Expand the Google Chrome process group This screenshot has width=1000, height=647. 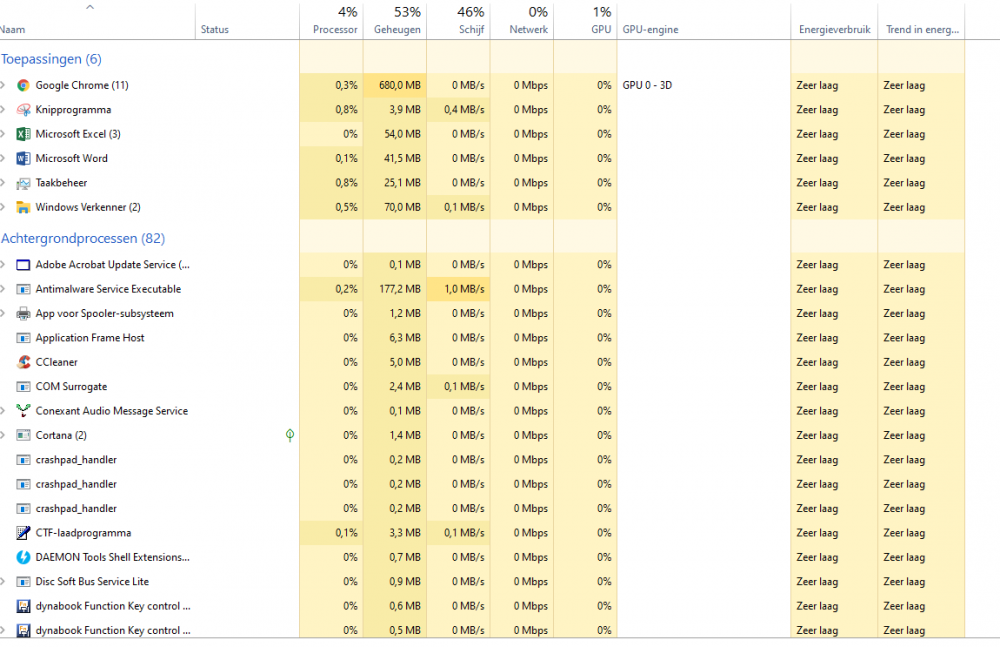tap(3, 86)
